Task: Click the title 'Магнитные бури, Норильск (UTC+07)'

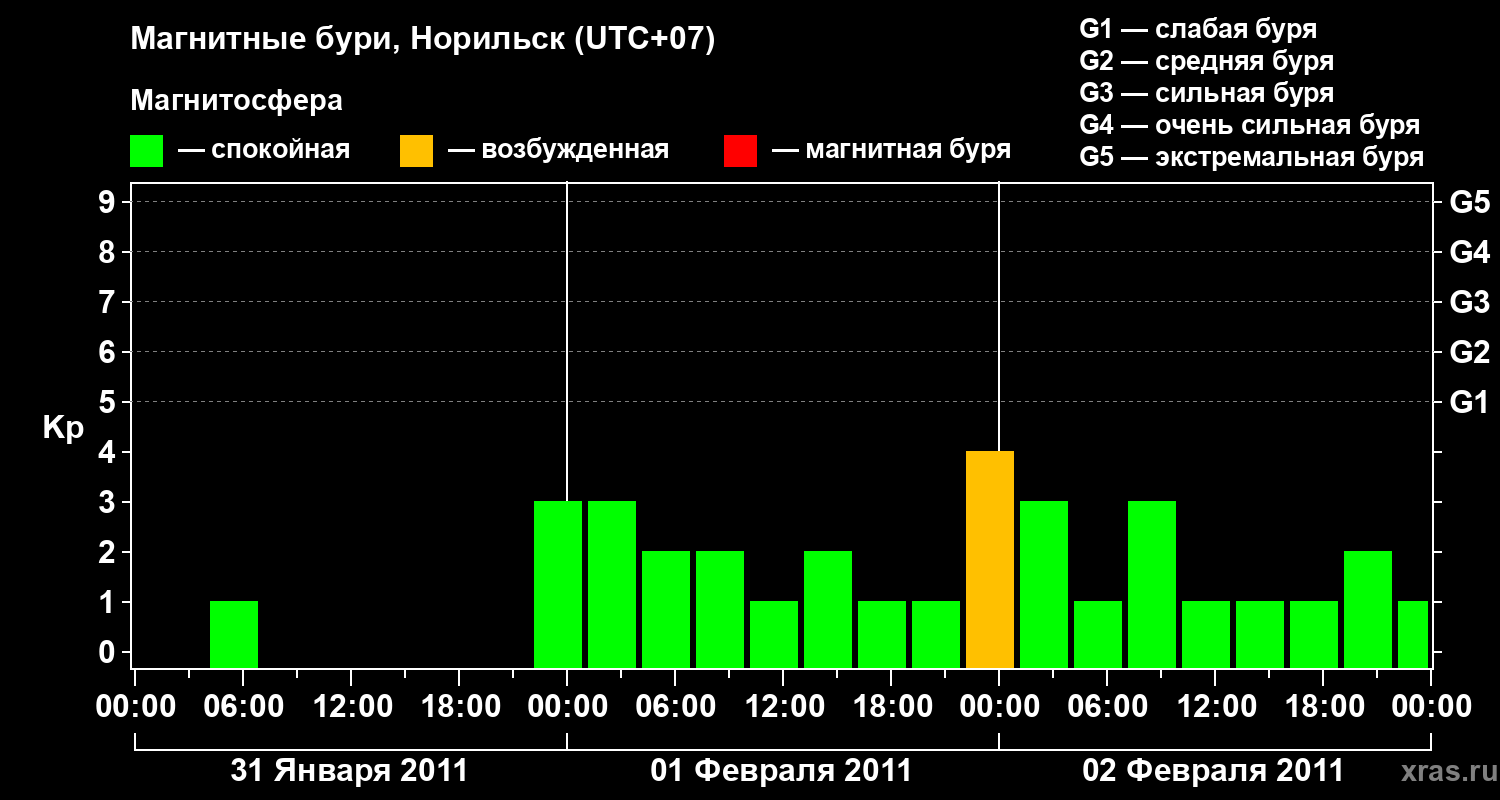Action: point(423,40)
